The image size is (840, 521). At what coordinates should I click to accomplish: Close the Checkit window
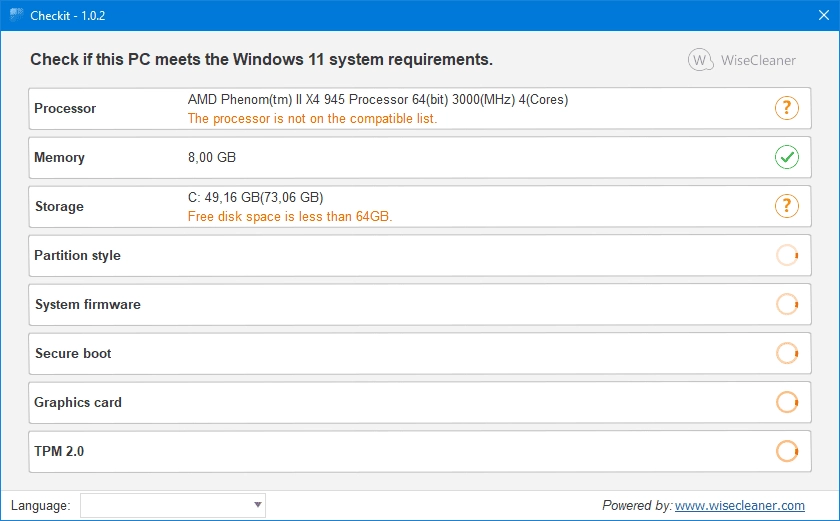824,15
